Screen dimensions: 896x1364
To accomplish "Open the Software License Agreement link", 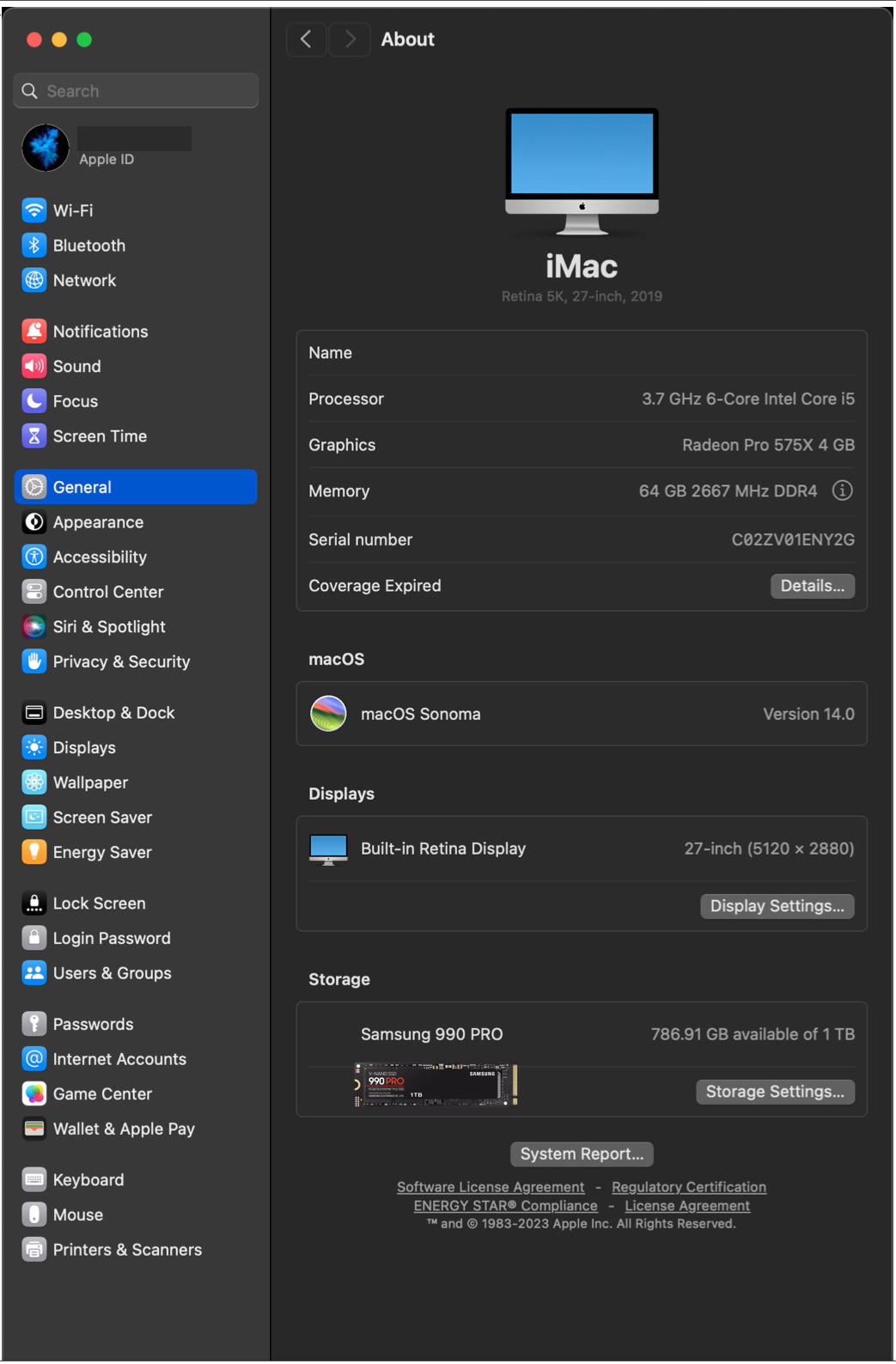I will click(491, 1187).
